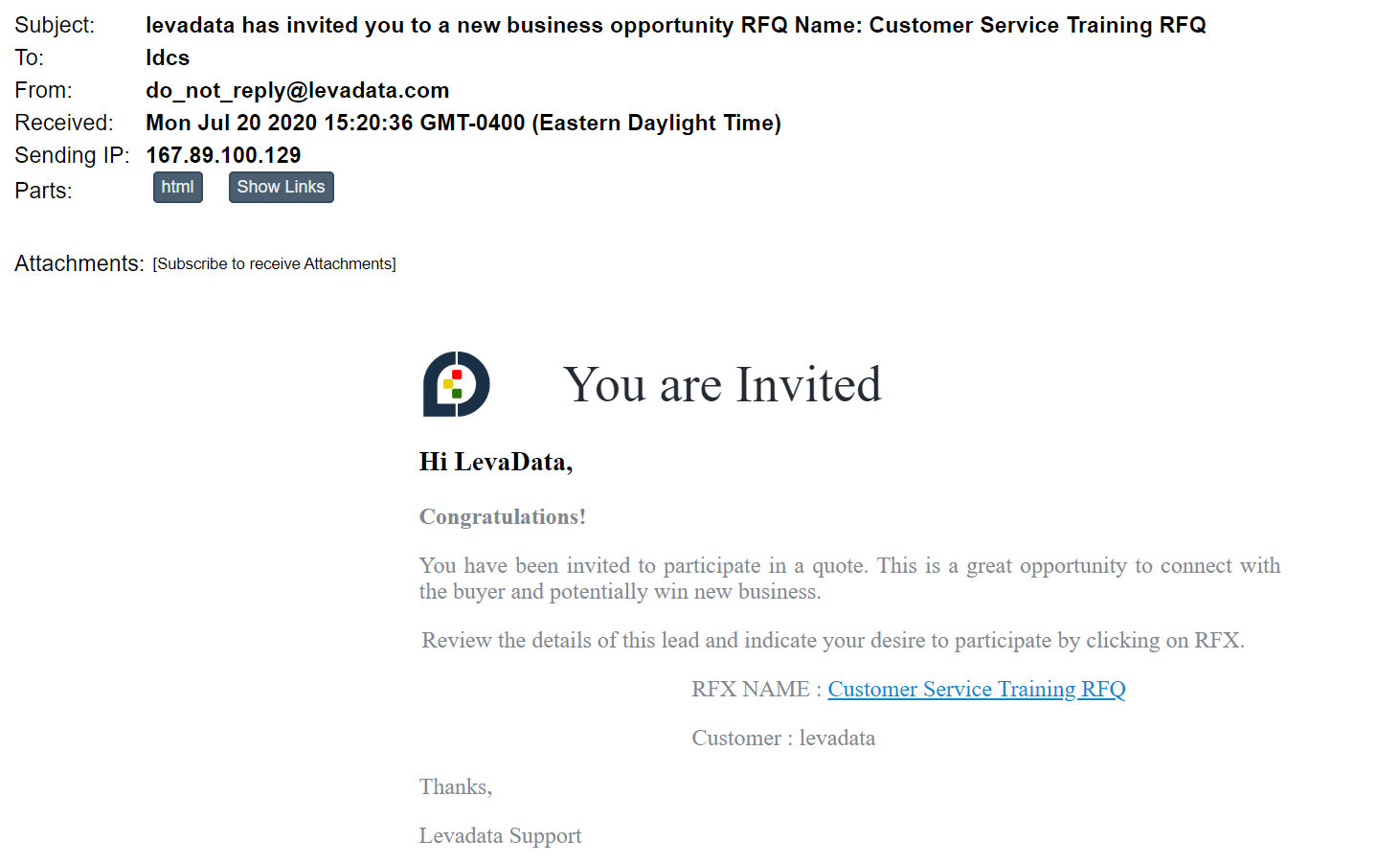Click the "Customer : levadata" line

pyautogui.click(x=782, y=739)
